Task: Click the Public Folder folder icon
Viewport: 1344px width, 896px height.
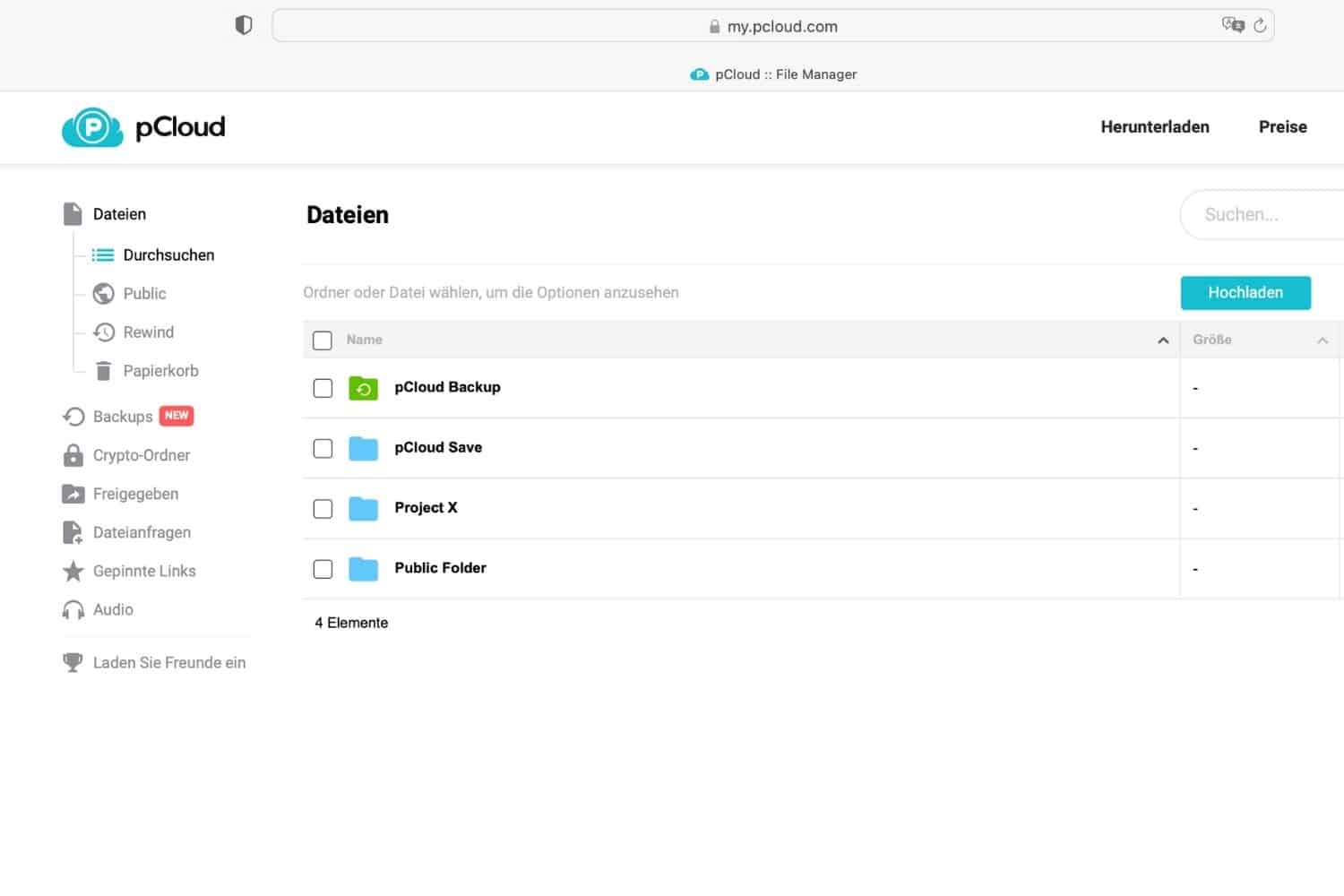Action: (363, 568)
